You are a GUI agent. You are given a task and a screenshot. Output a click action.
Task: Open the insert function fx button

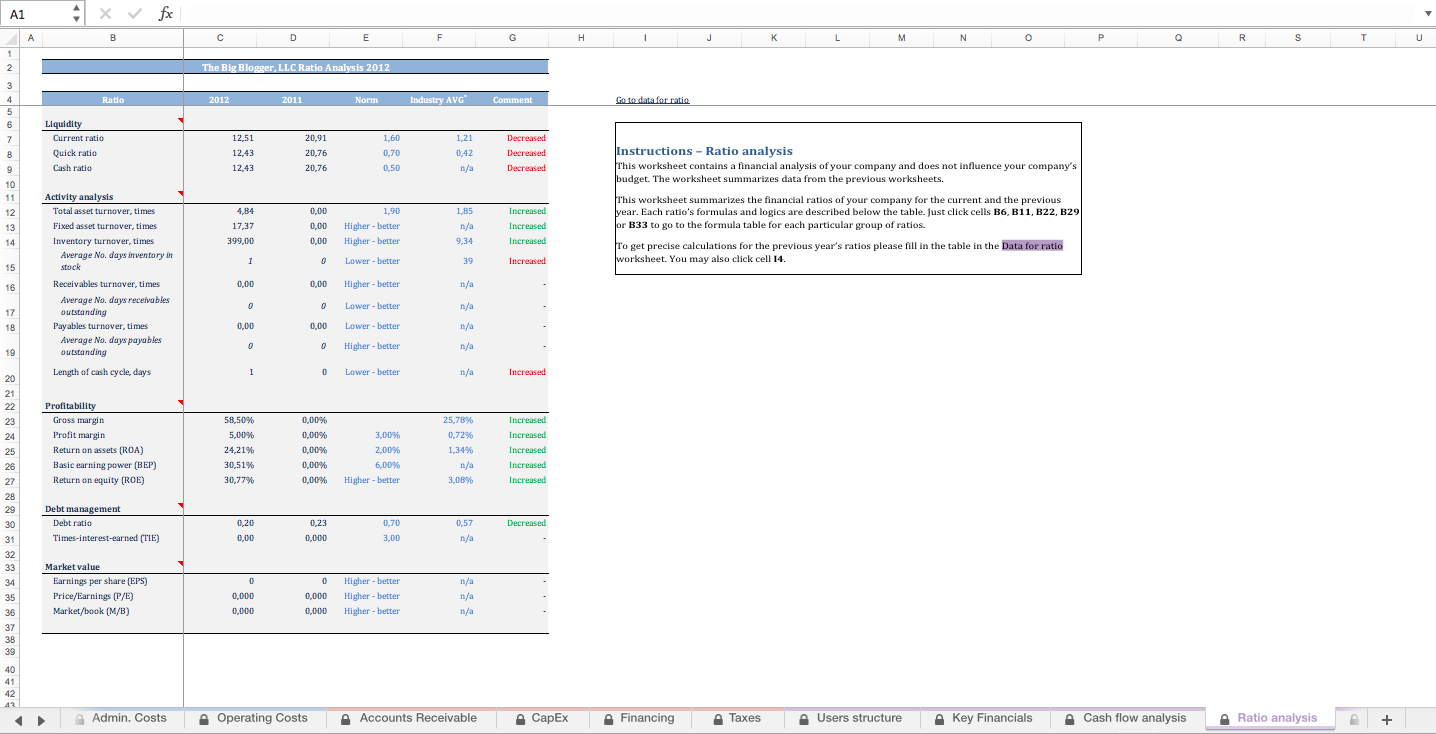(x=166, y=13)
